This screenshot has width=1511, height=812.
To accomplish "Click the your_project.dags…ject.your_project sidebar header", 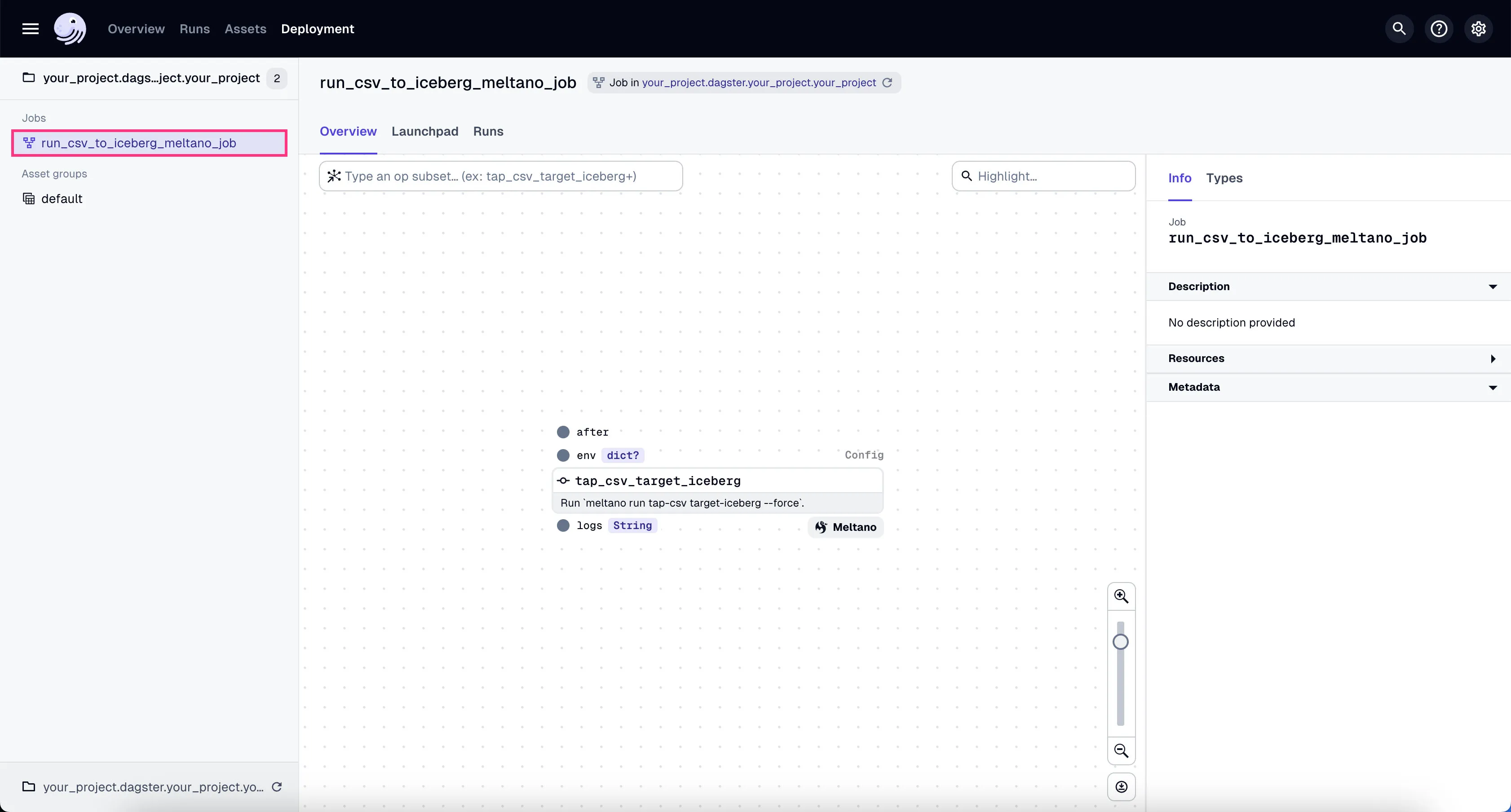I will [151, 77].
